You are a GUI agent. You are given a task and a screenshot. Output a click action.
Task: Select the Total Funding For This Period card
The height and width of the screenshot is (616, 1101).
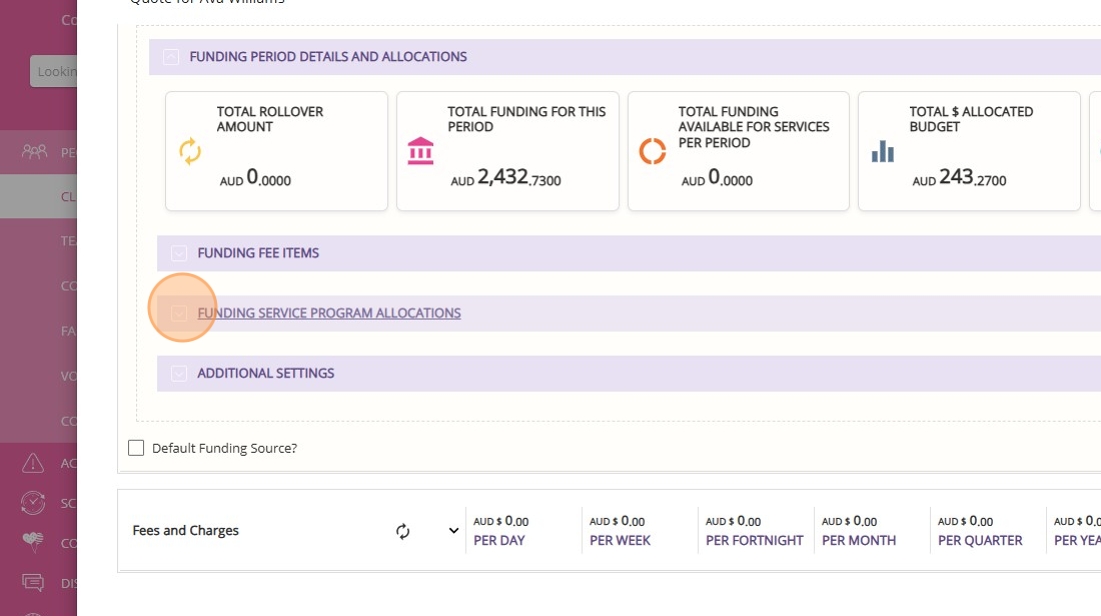point(507,151)
